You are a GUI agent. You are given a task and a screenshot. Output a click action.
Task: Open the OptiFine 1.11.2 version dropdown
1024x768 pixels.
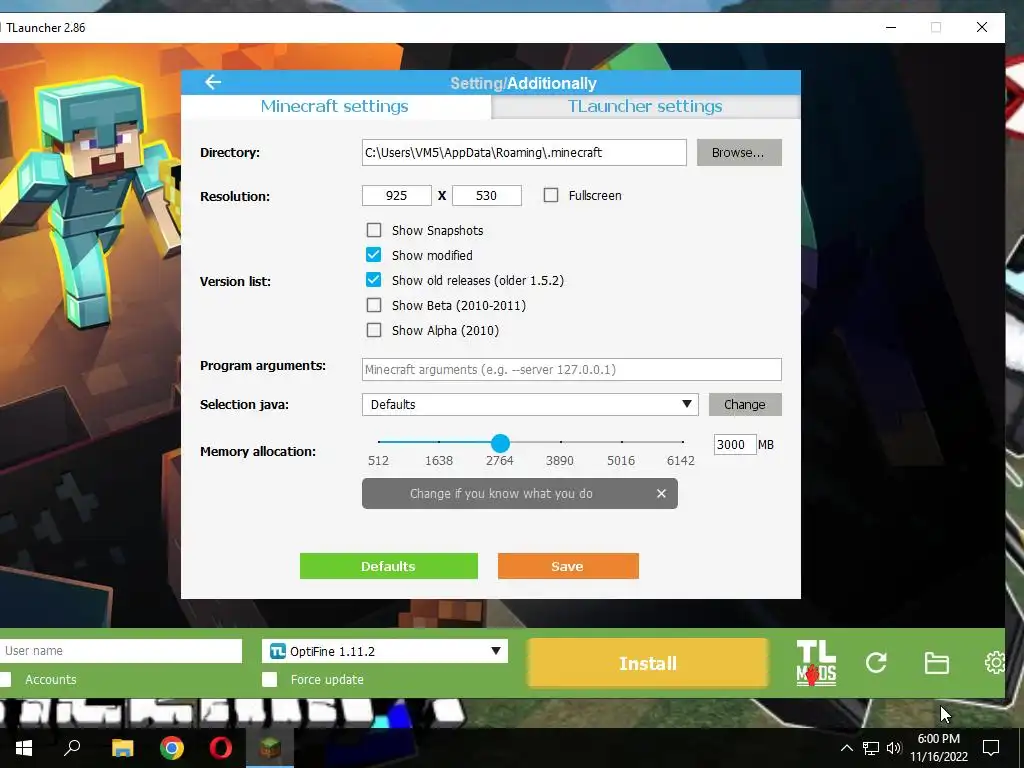click(x=385, y=651)
